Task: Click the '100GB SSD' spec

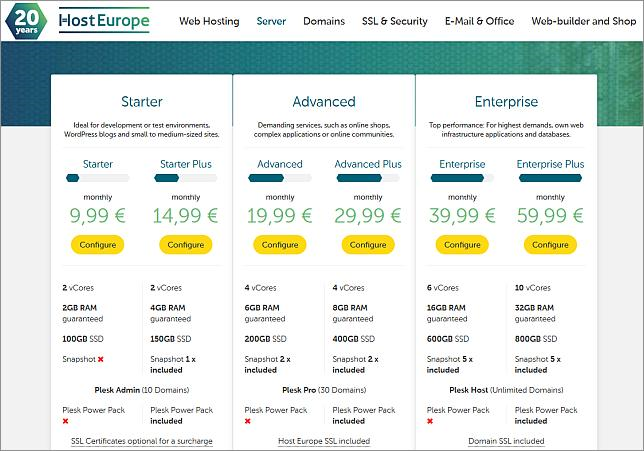Action: (83, 339)
